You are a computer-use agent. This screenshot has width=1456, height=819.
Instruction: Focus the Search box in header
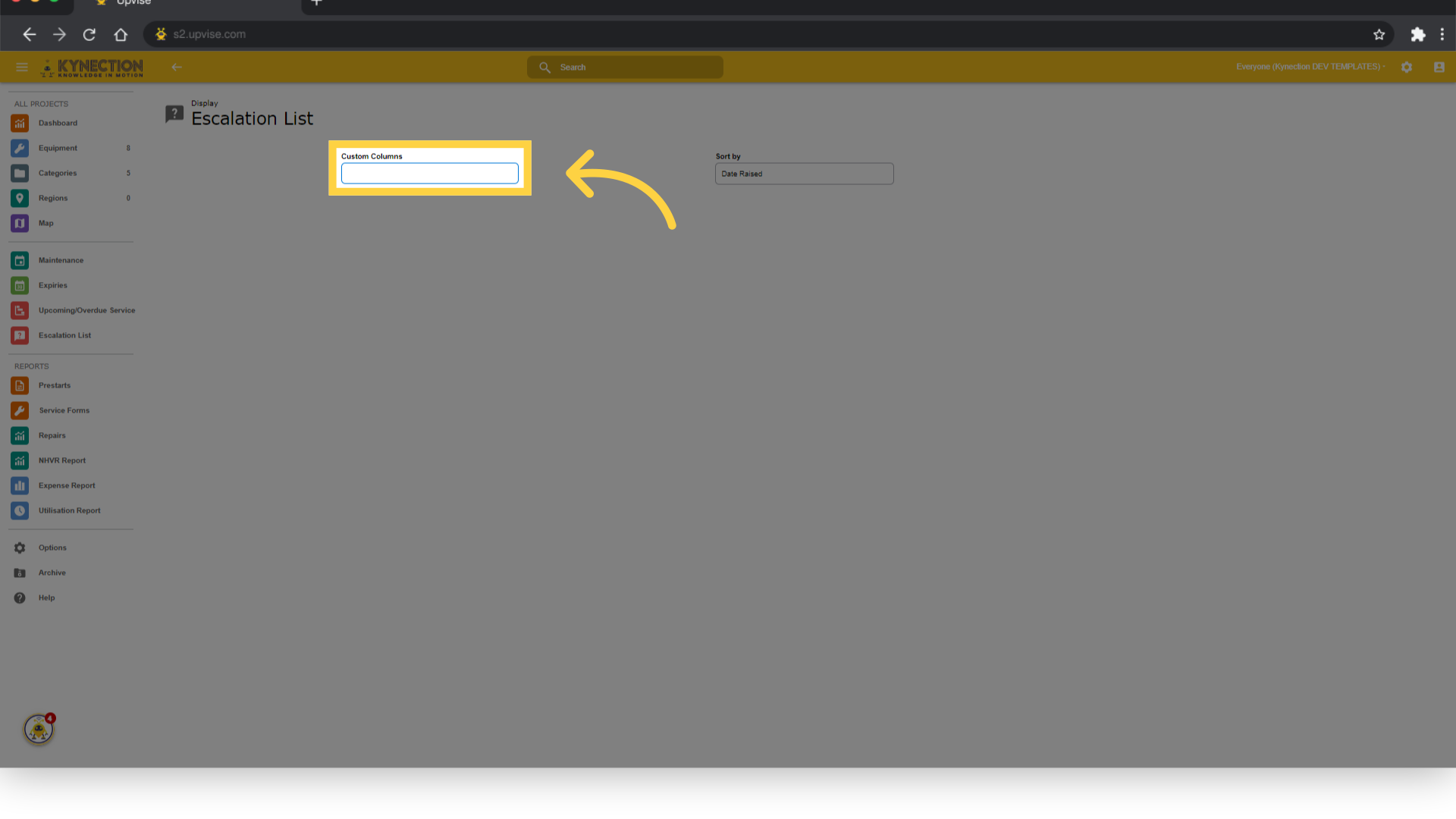pos(625,67)
